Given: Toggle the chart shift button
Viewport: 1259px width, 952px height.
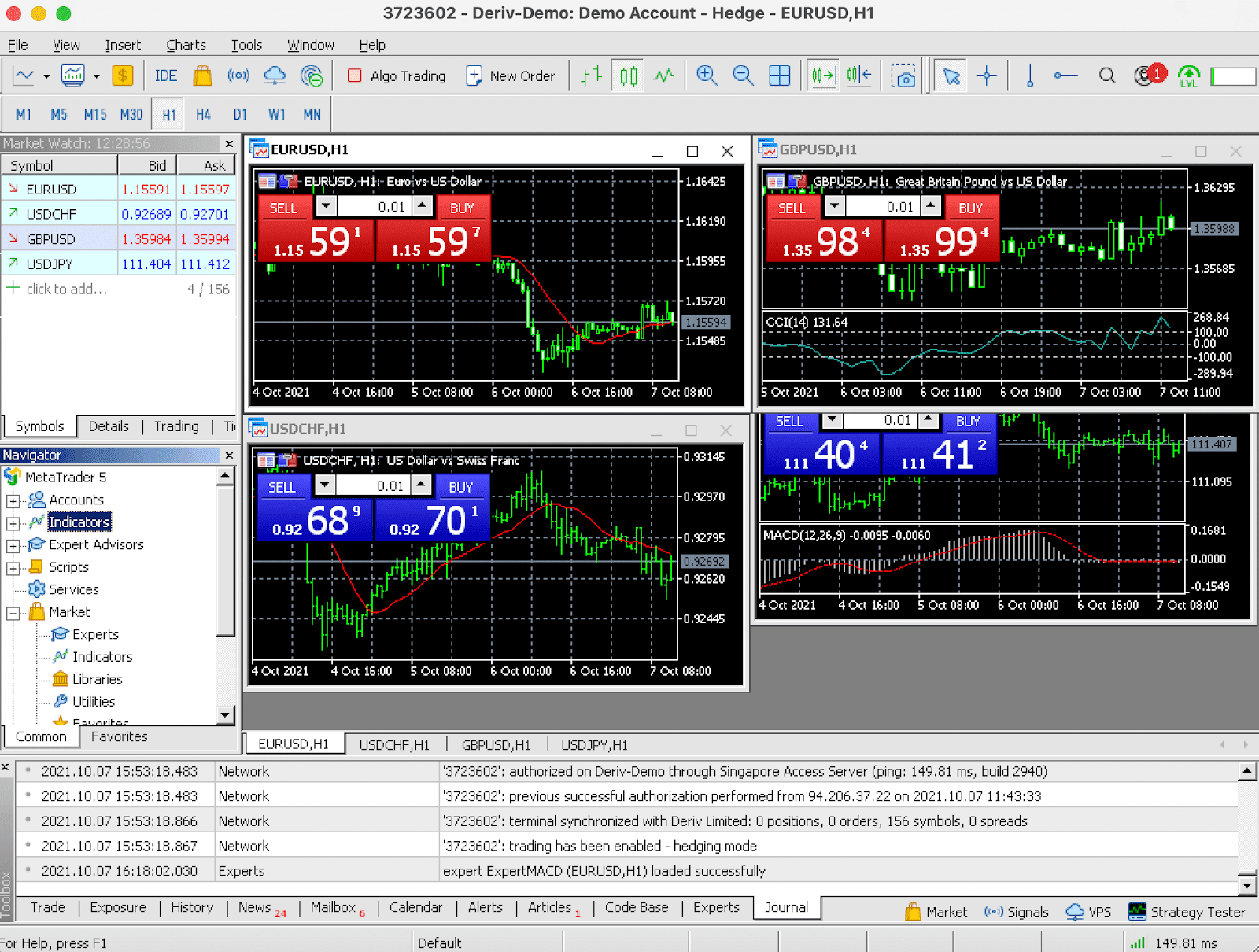Looking at the screenshot, I should [x=858, y=76].
